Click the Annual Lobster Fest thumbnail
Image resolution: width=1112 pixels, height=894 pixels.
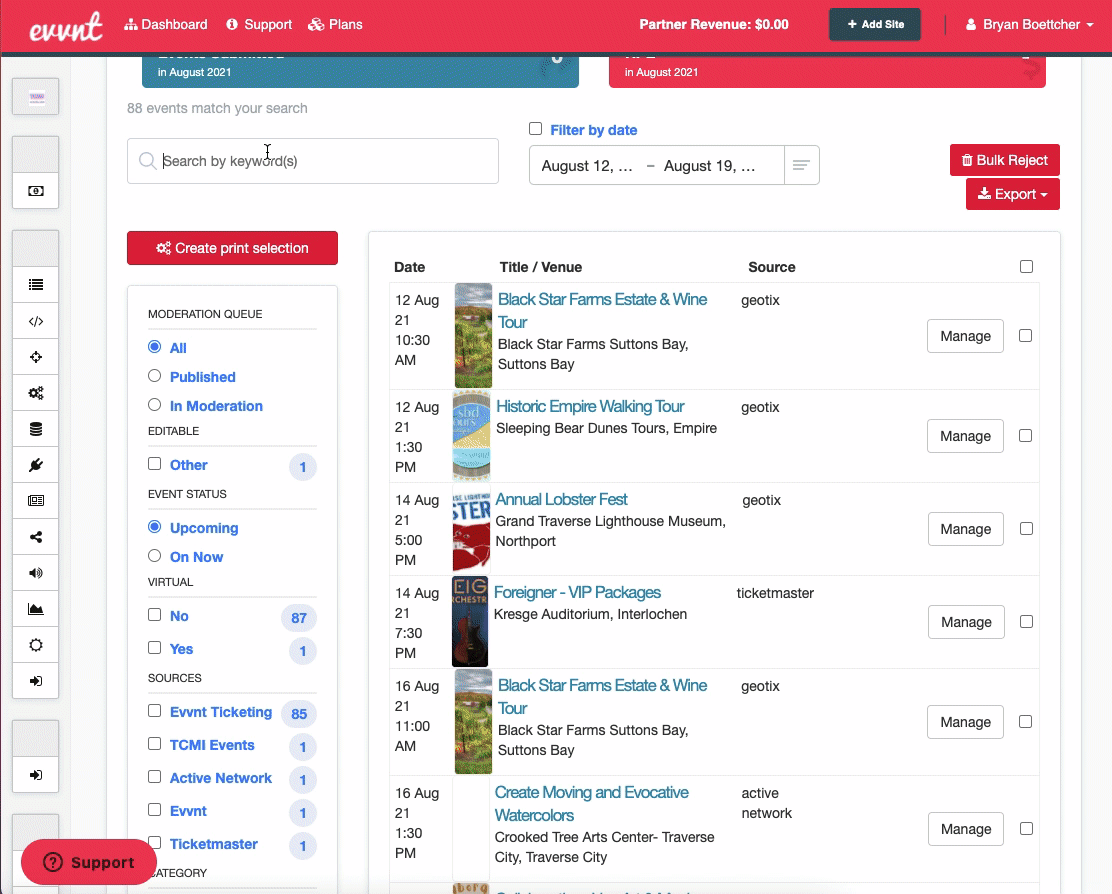tap(472, 529)
